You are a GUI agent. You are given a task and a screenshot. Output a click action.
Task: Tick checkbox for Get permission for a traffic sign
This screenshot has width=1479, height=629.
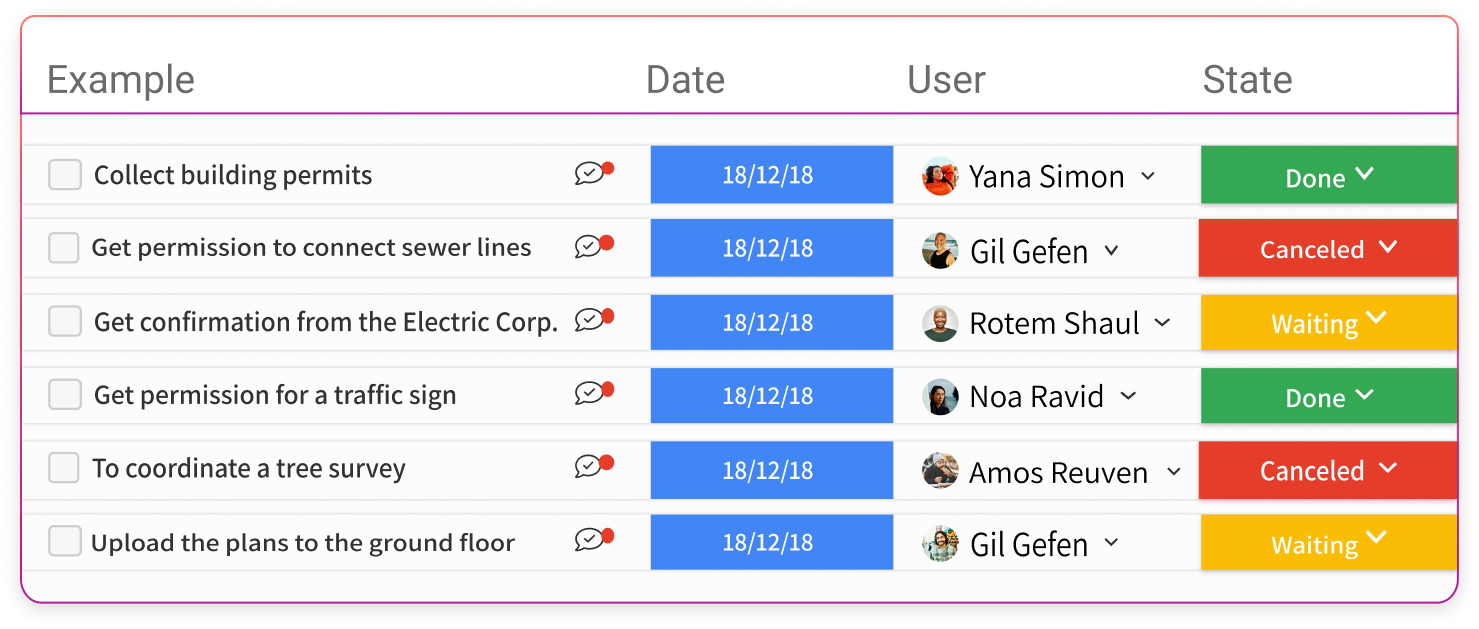pos(65,395)
